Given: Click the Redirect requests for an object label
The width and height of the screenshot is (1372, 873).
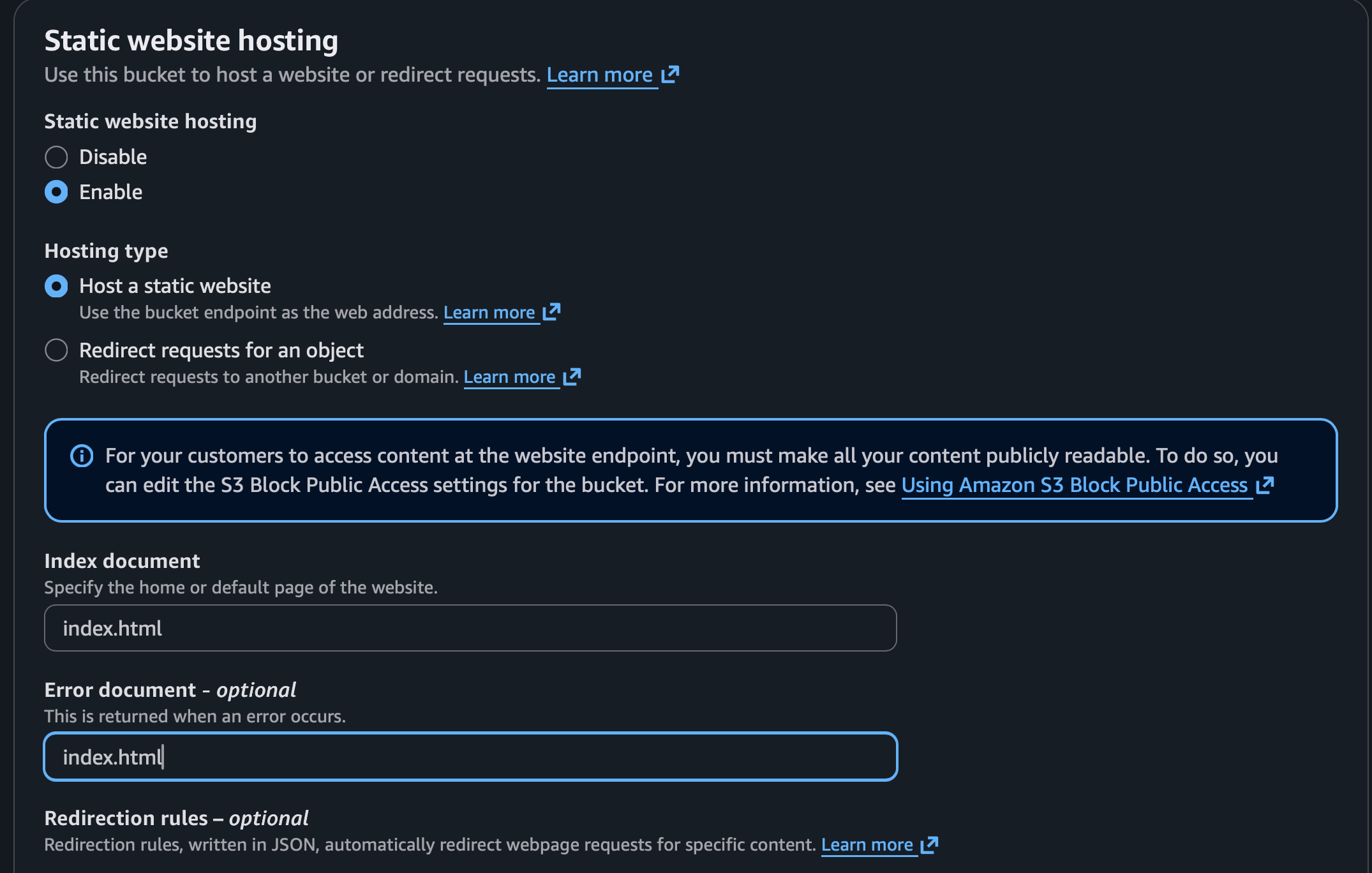Looking at the screenshot, I should point(221,350).
